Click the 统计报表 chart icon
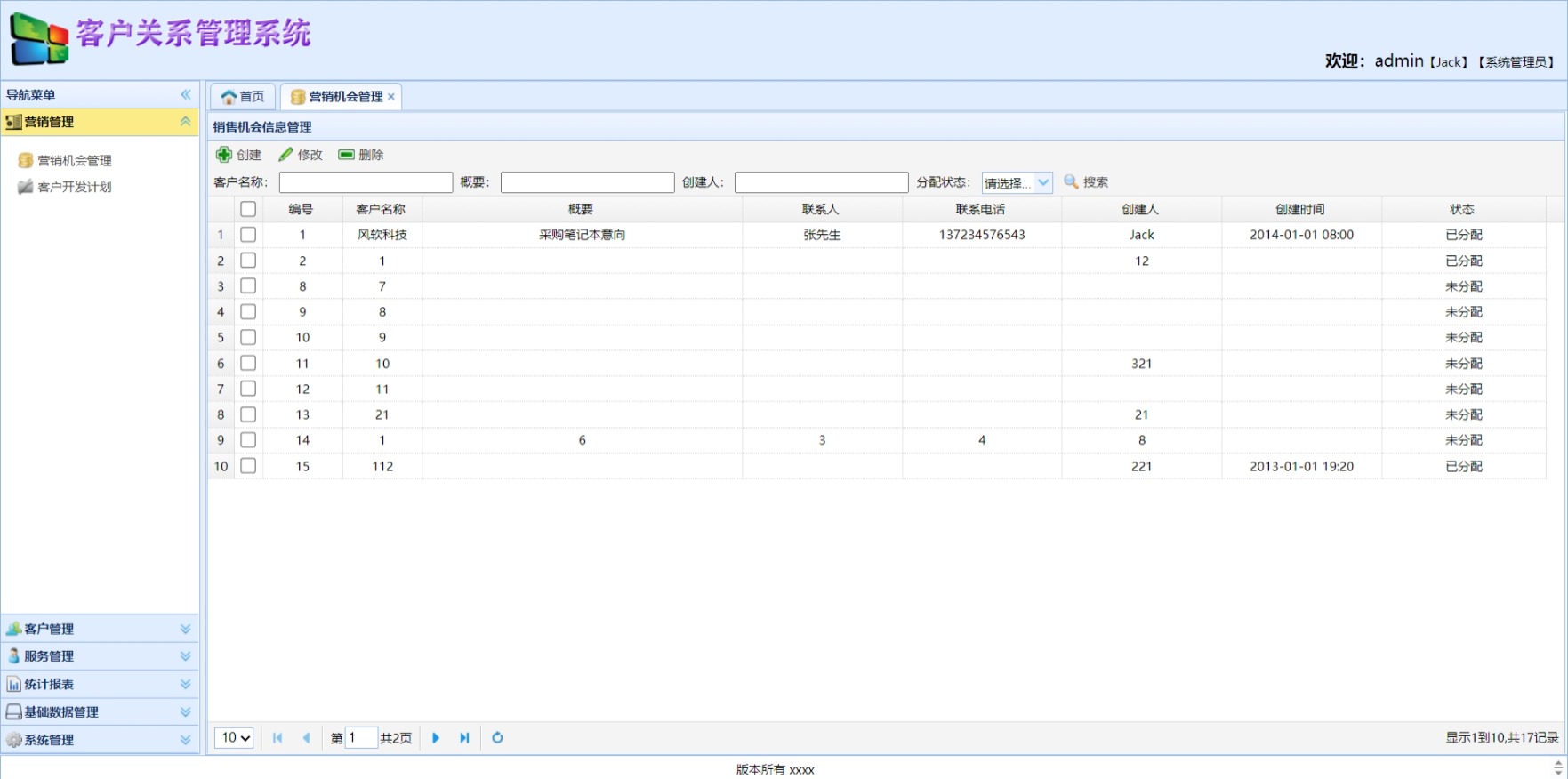1568x779 pixels. 13,684
